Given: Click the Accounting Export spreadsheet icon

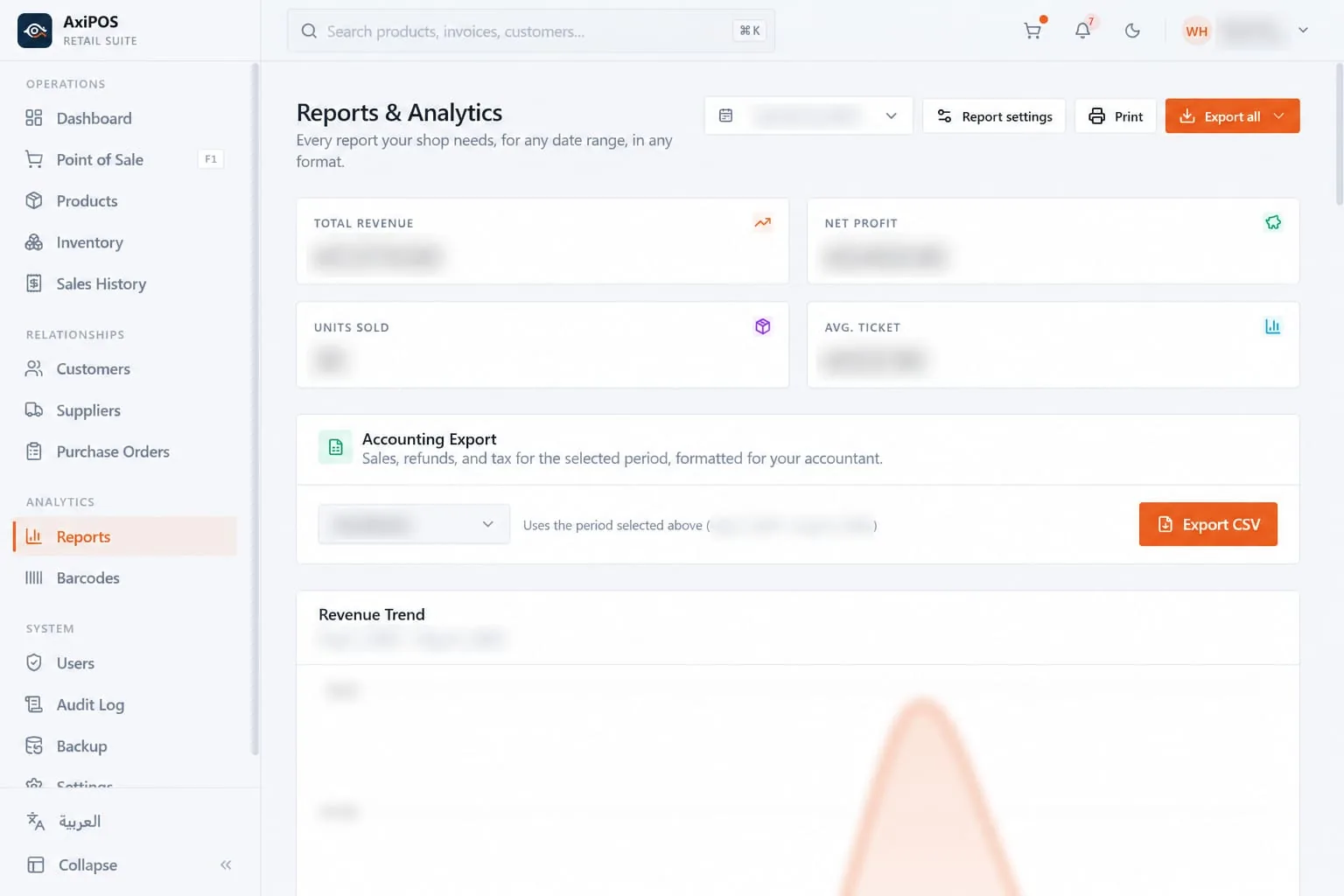Looking at the screenshot, I should [x=335, y=447].
